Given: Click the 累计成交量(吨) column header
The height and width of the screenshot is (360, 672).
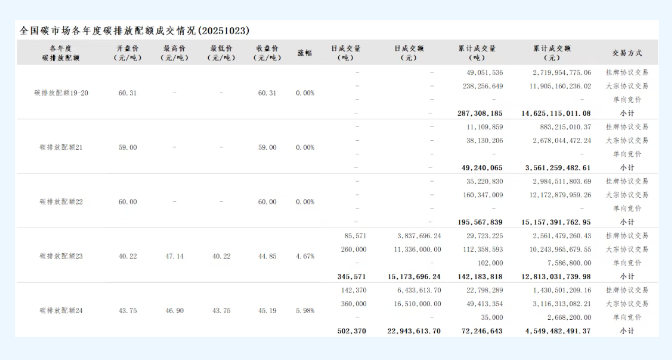Looking at the screenshot, I should [x=477, y=53].
